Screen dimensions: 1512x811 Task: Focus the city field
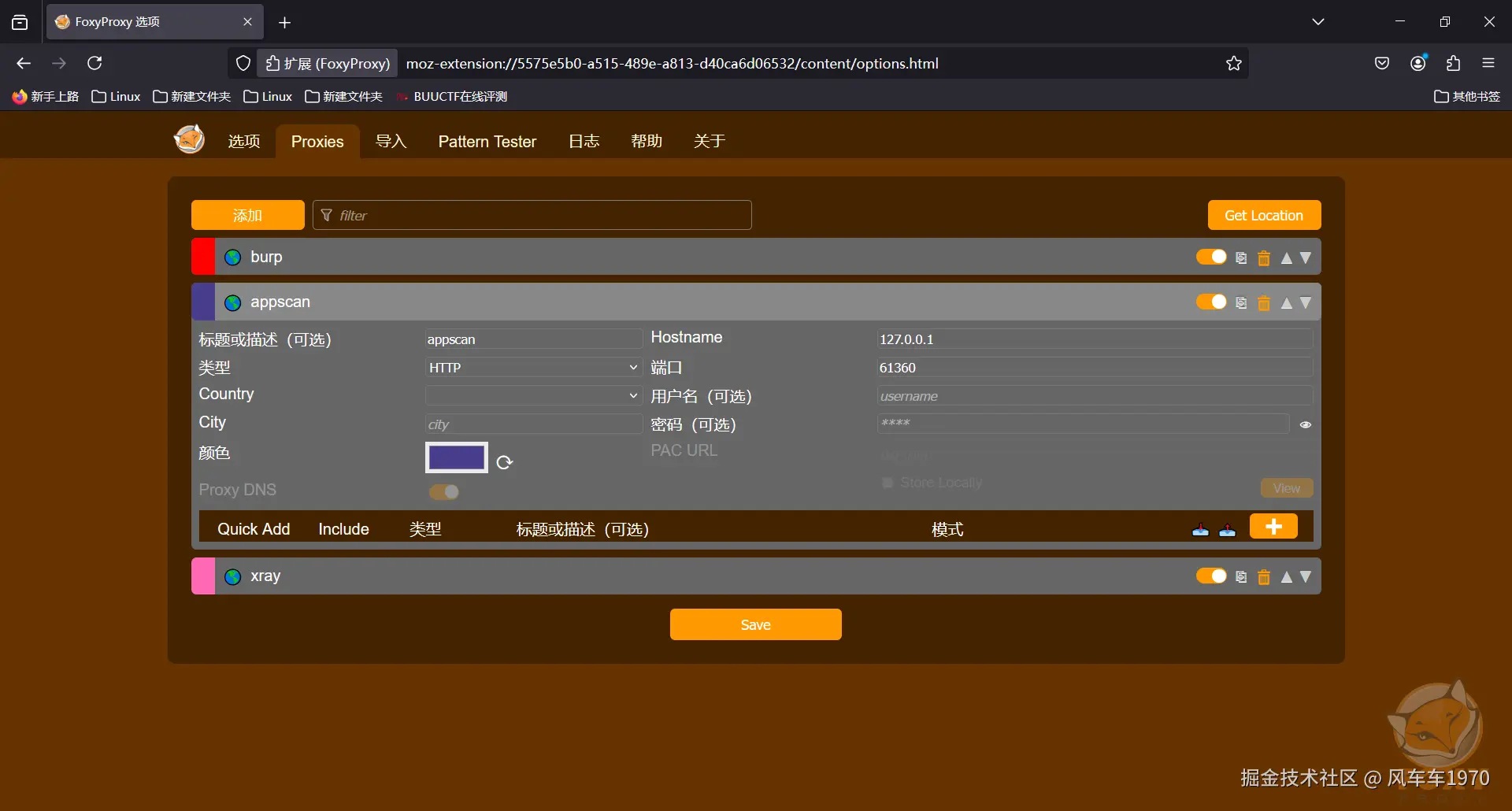pyautogui.click(x=533, y=424)
